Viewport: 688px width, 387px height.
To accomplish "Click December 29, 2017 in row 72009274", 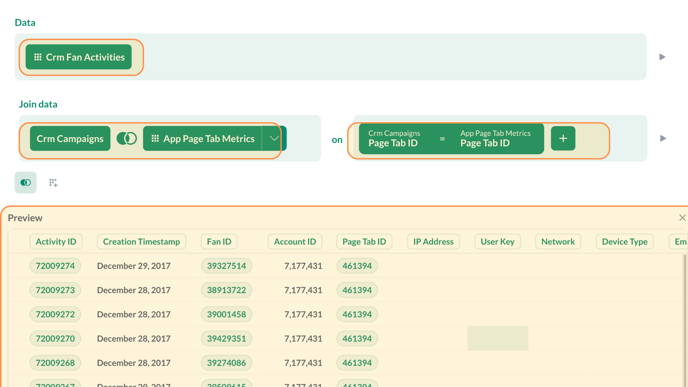I will (x=134, y=266).
